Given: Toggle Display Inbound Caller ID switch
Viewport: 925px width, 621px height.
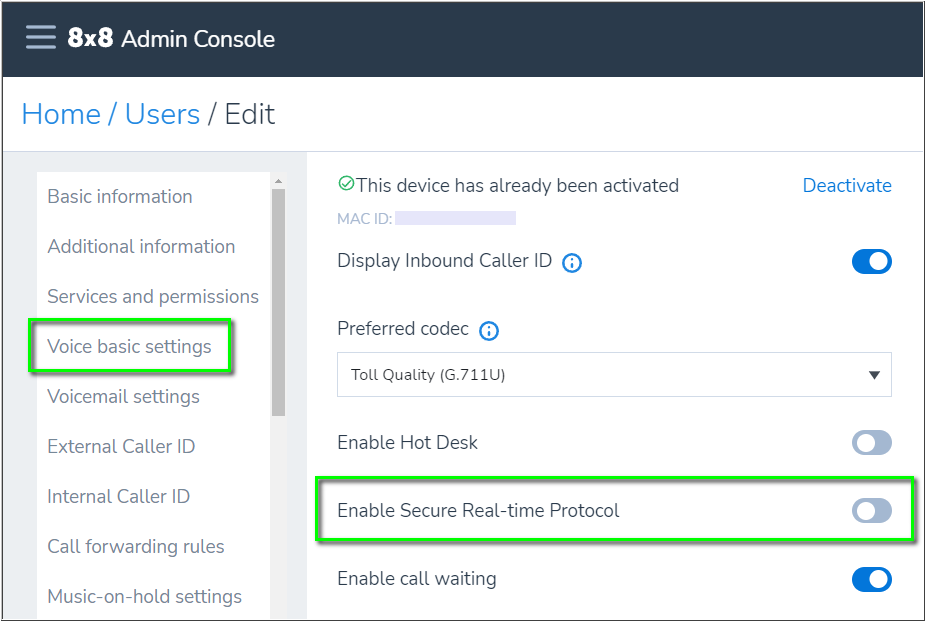Looking at the screenshot, I should point(871,261).
